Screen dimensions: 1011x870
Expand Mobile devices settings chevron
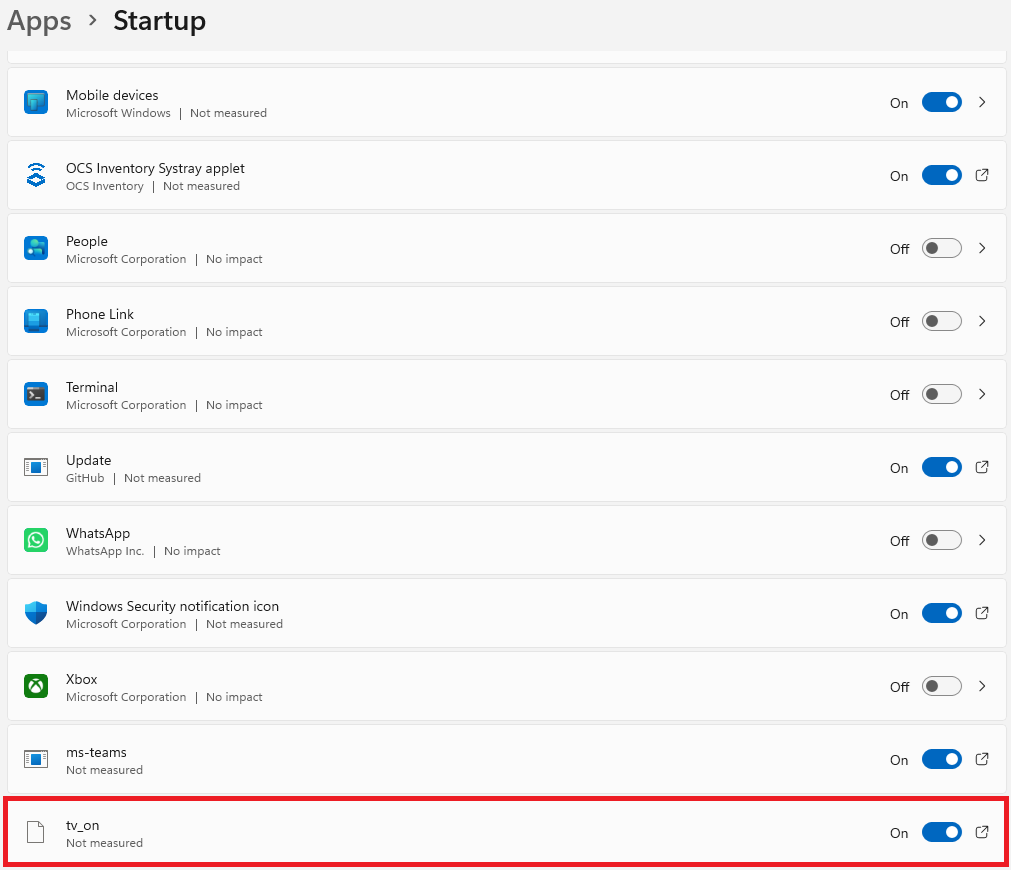coord(982,102)
